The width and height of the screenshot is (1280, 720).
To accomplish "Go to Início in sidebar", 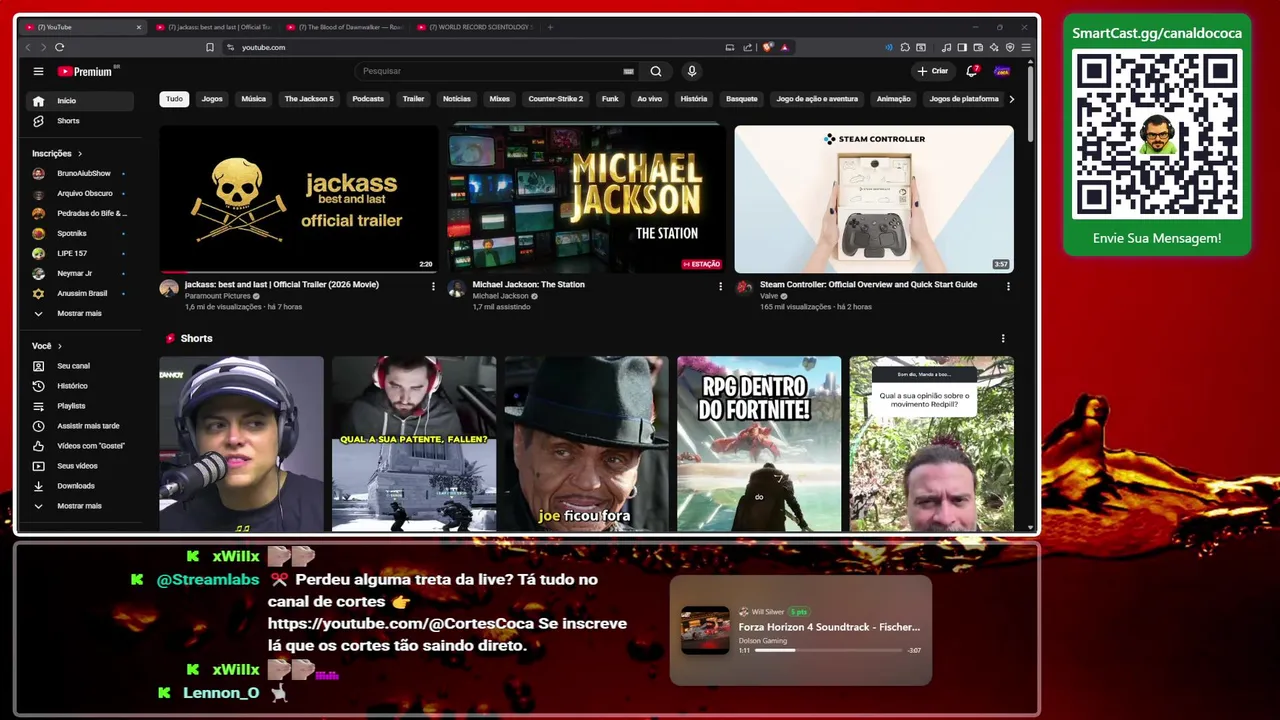I will click(79, 101).
